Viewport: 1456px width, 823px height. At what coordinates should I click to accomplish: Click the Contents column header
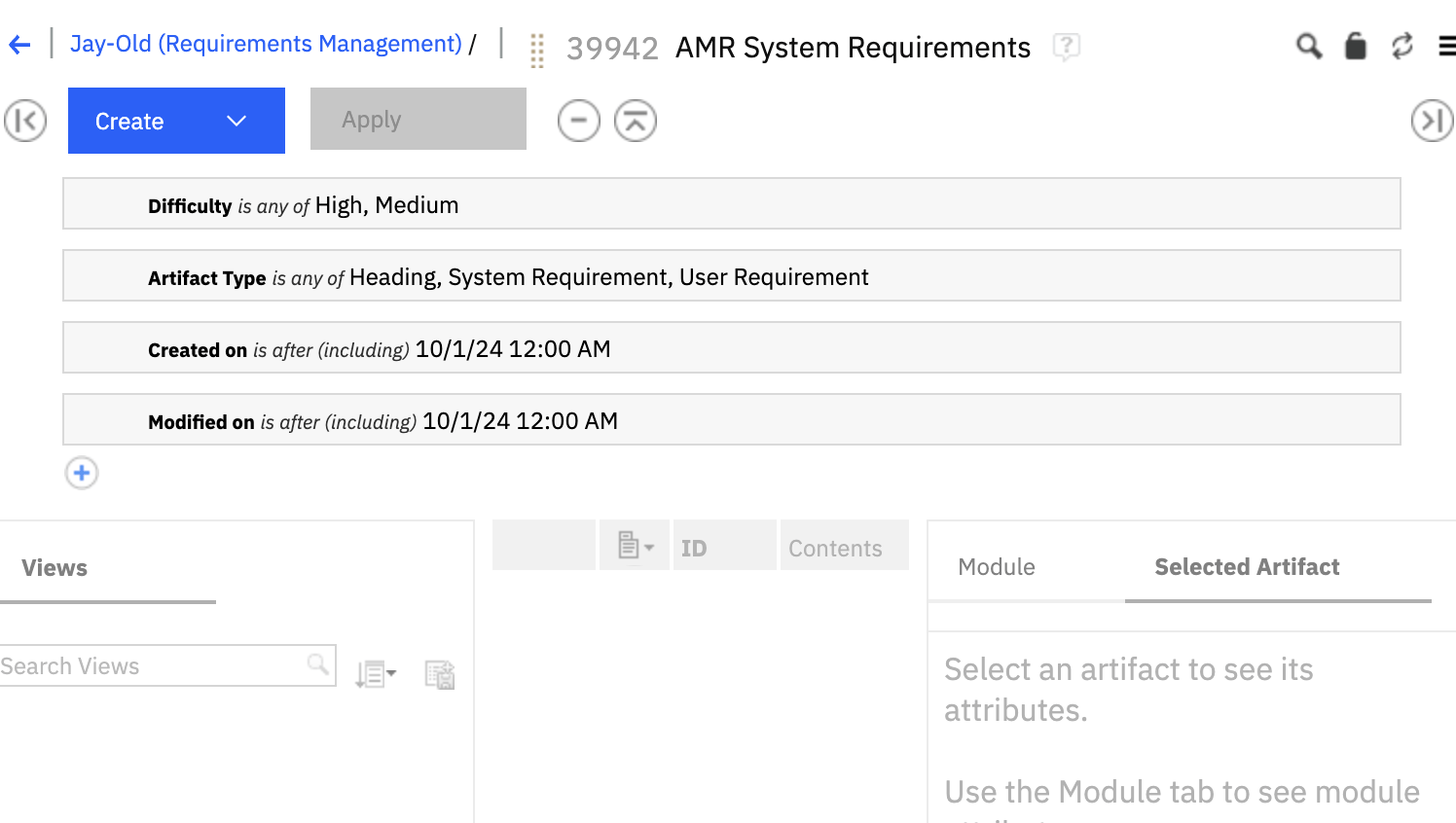point(844,545)
